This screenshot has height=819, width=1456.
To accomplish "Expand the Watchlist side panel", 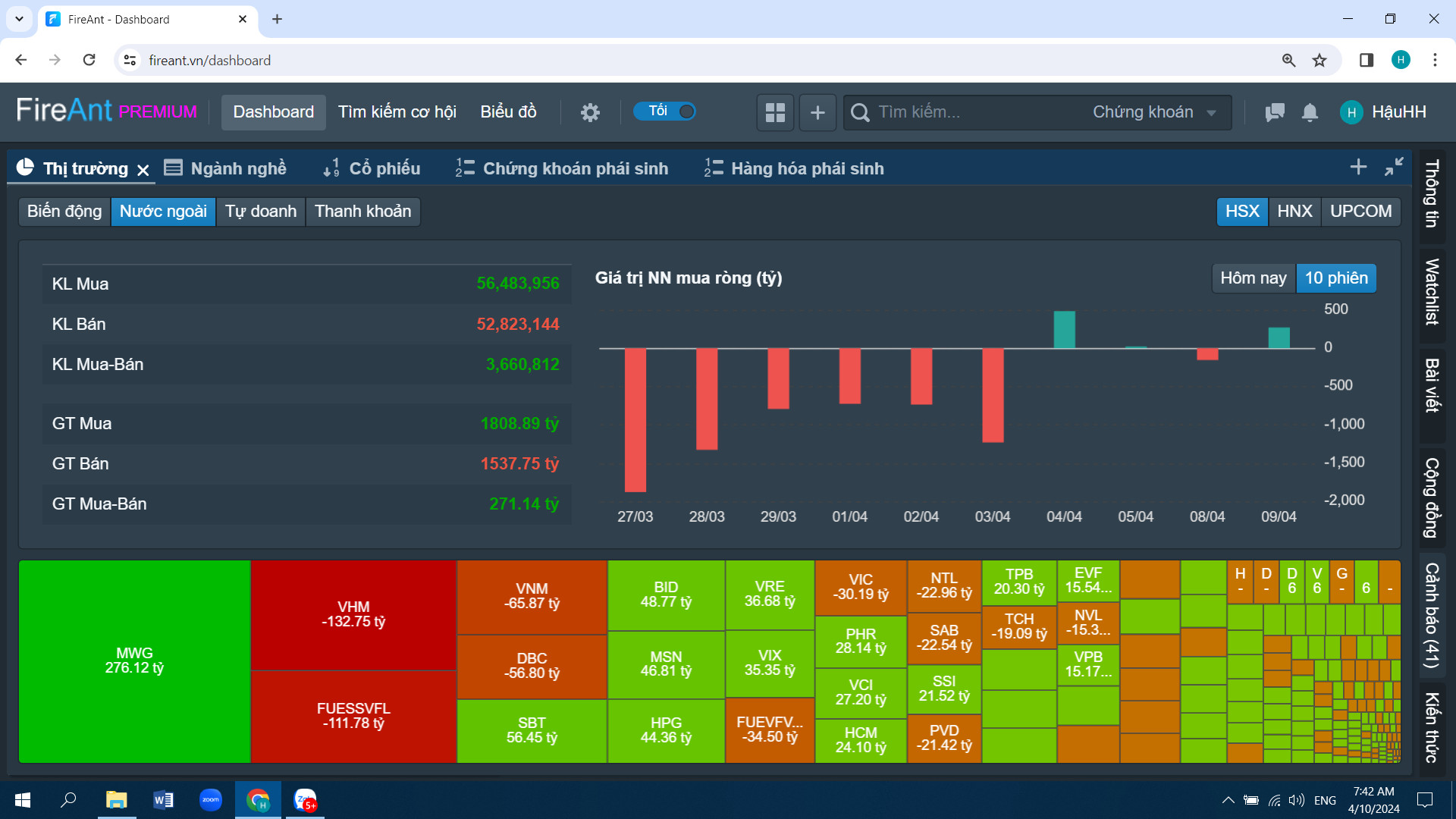I will pos(1432,292).
